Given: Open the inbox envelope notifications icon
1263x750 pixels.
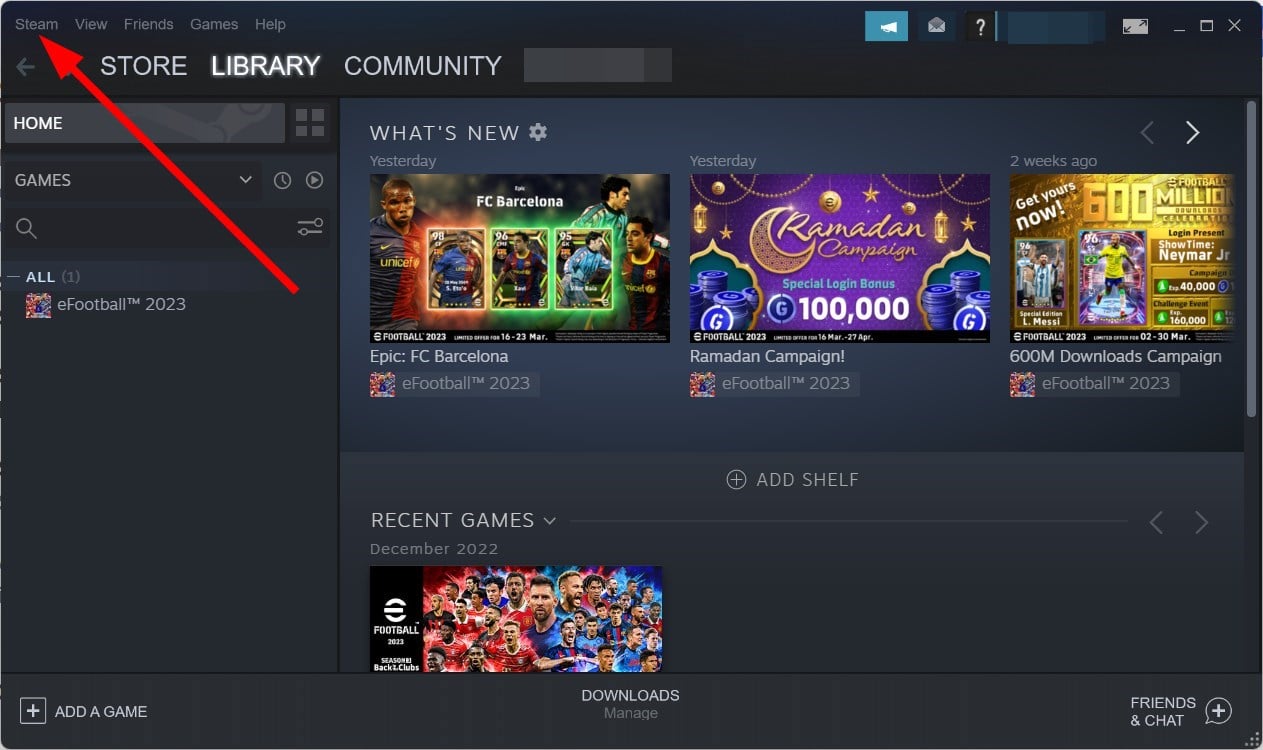Looking at the screenshot, I should 936,26.
